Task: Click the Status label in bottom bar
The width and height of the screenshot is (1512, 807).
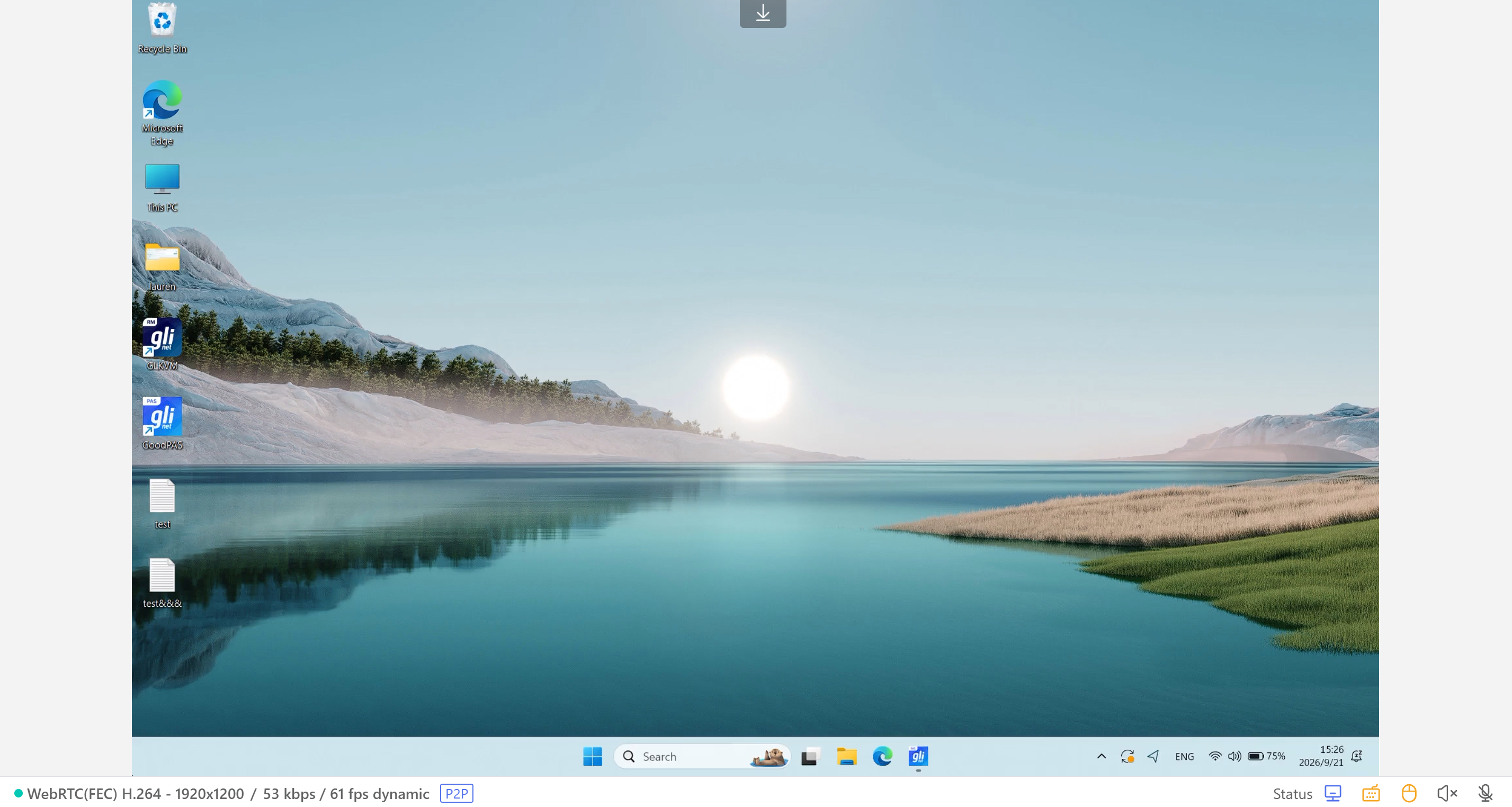Action: click(x=1292, y=794)
